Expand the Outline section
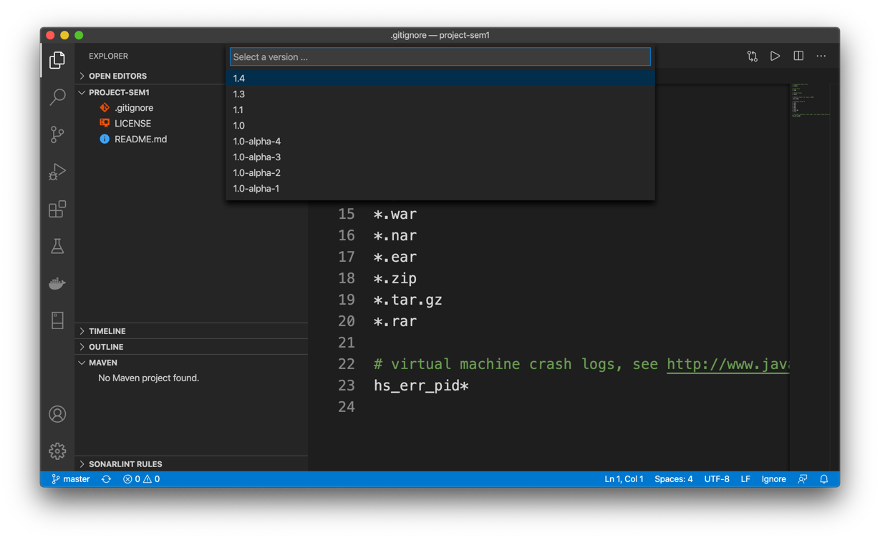This screenshot has height=540, width=880. tap(191, 346)
